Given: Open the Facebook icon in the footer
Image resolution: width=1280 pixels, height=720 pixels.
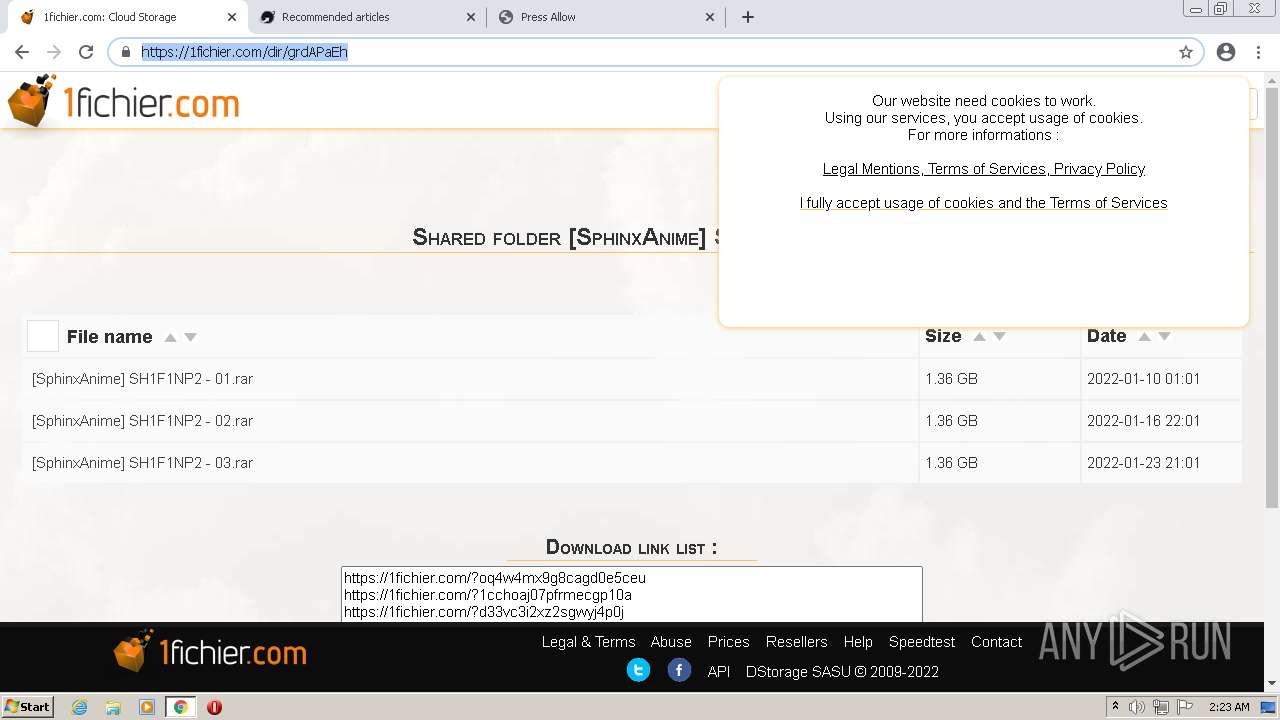Looking at the screenshot, I should 679,670.
